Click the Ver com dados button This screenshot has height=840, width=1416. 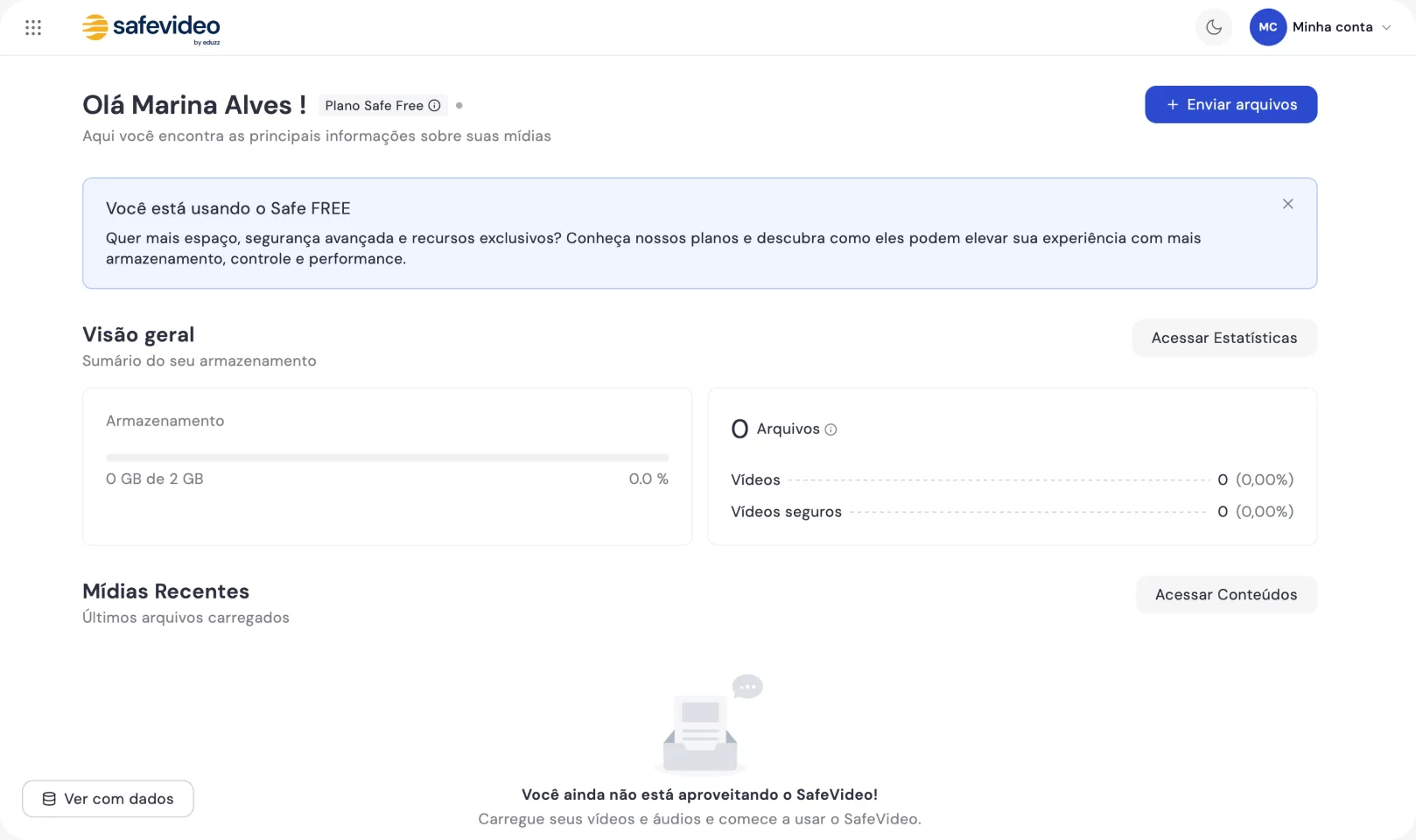pos(108,799)
